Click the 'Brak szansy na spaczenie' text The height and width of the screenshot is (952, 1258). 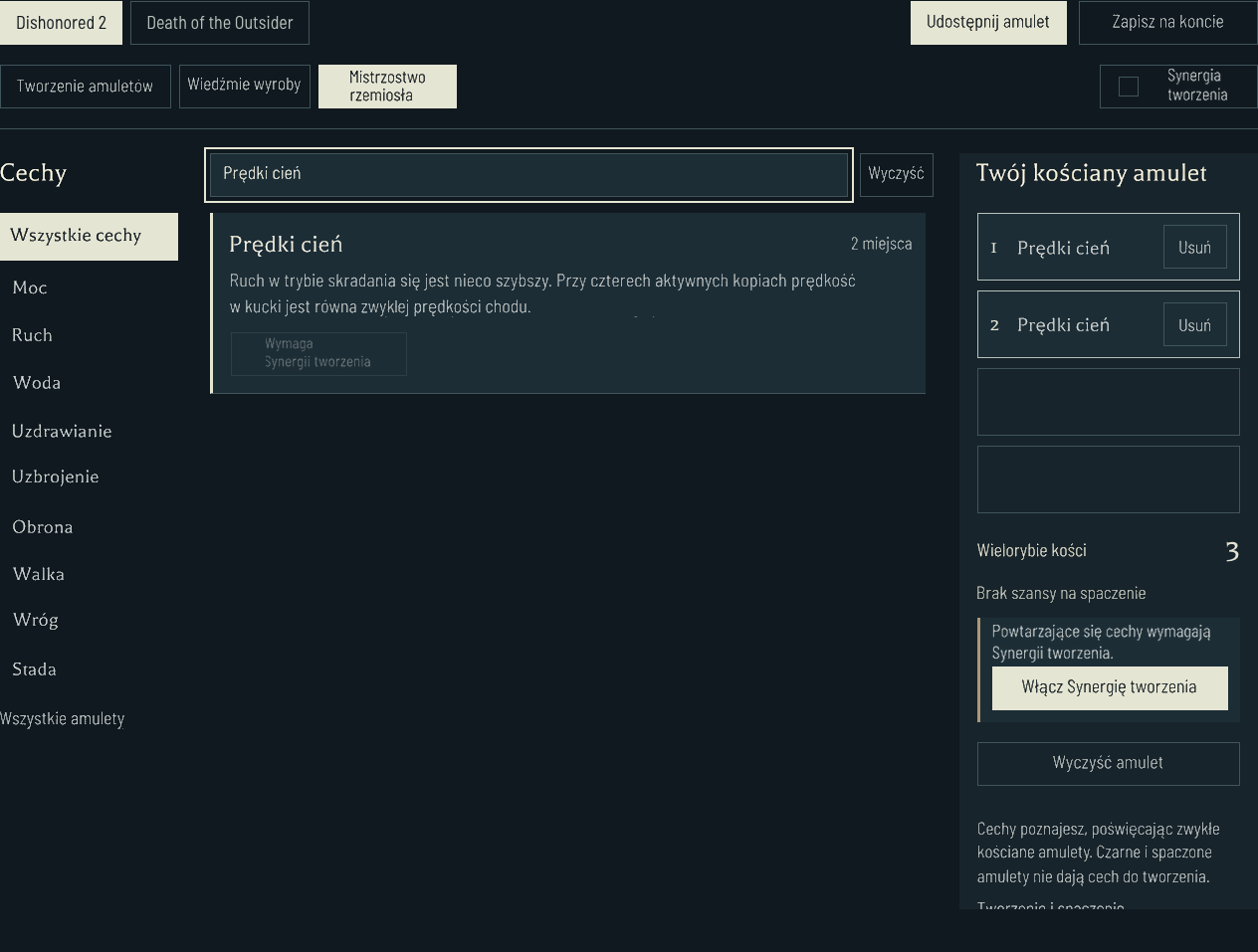pyautogui.click(x=1061, y=593)
